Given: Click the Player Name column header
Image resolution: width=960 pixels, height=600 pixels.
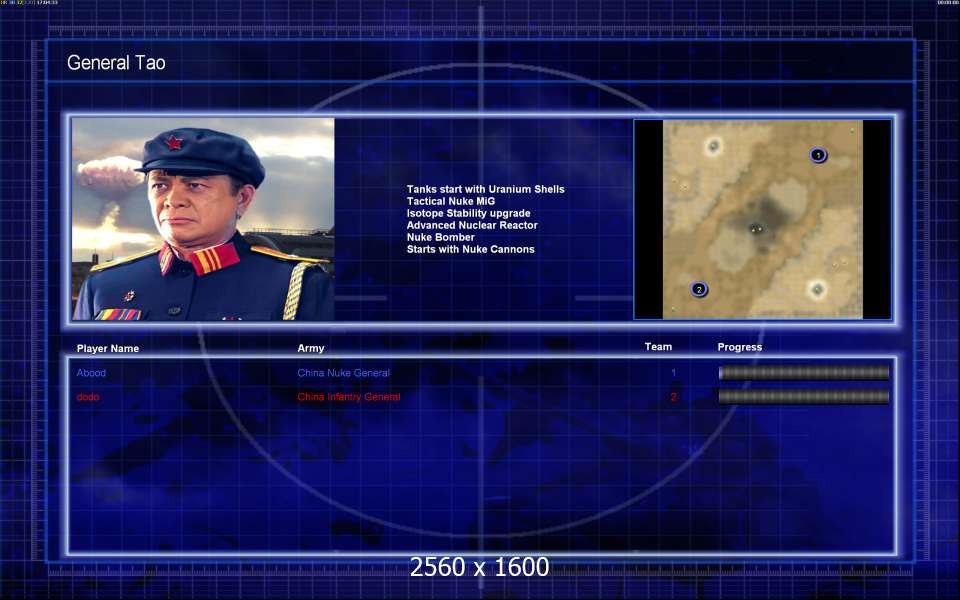Looking at the screenshot, I should point(108,348).
